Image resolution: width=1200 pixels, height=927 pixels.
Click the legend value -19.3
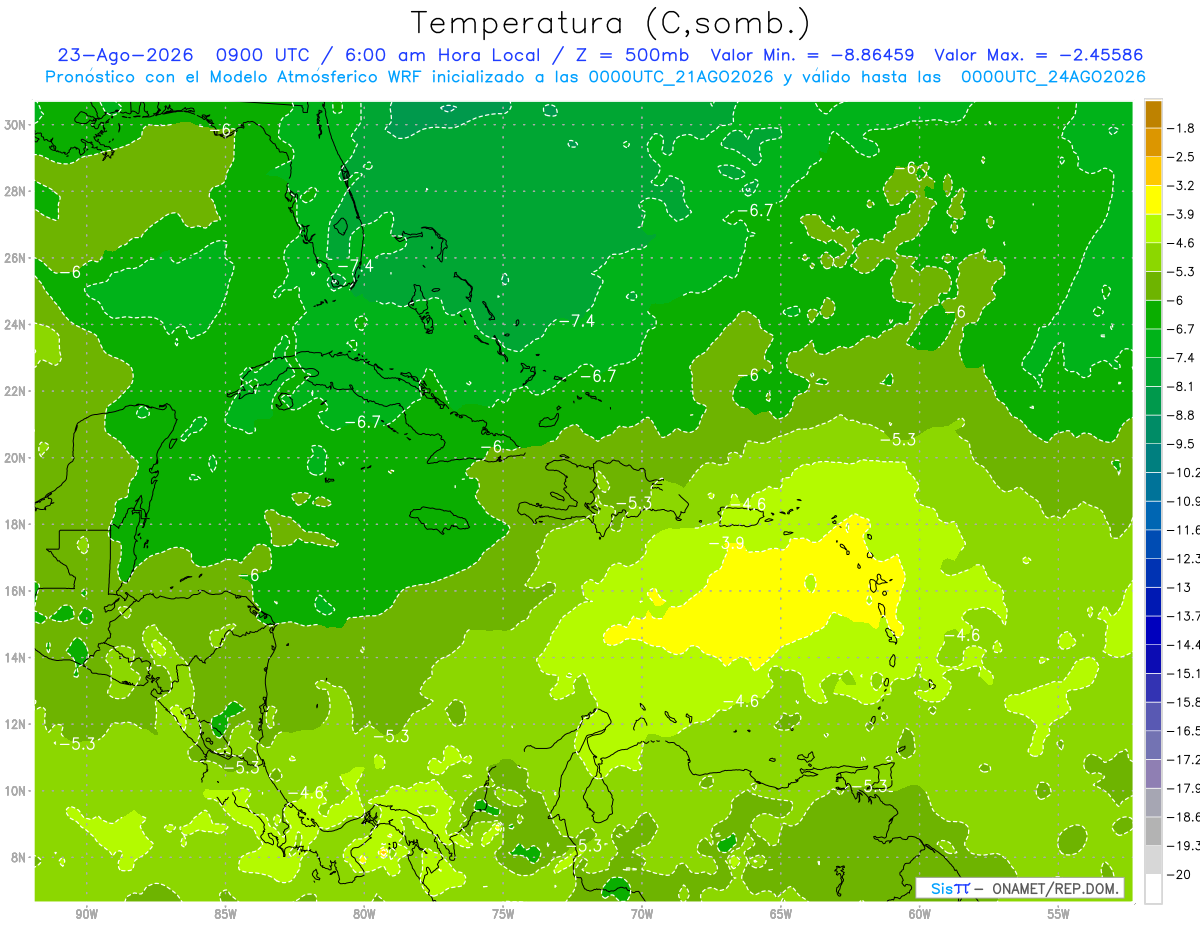point(1184,845)
